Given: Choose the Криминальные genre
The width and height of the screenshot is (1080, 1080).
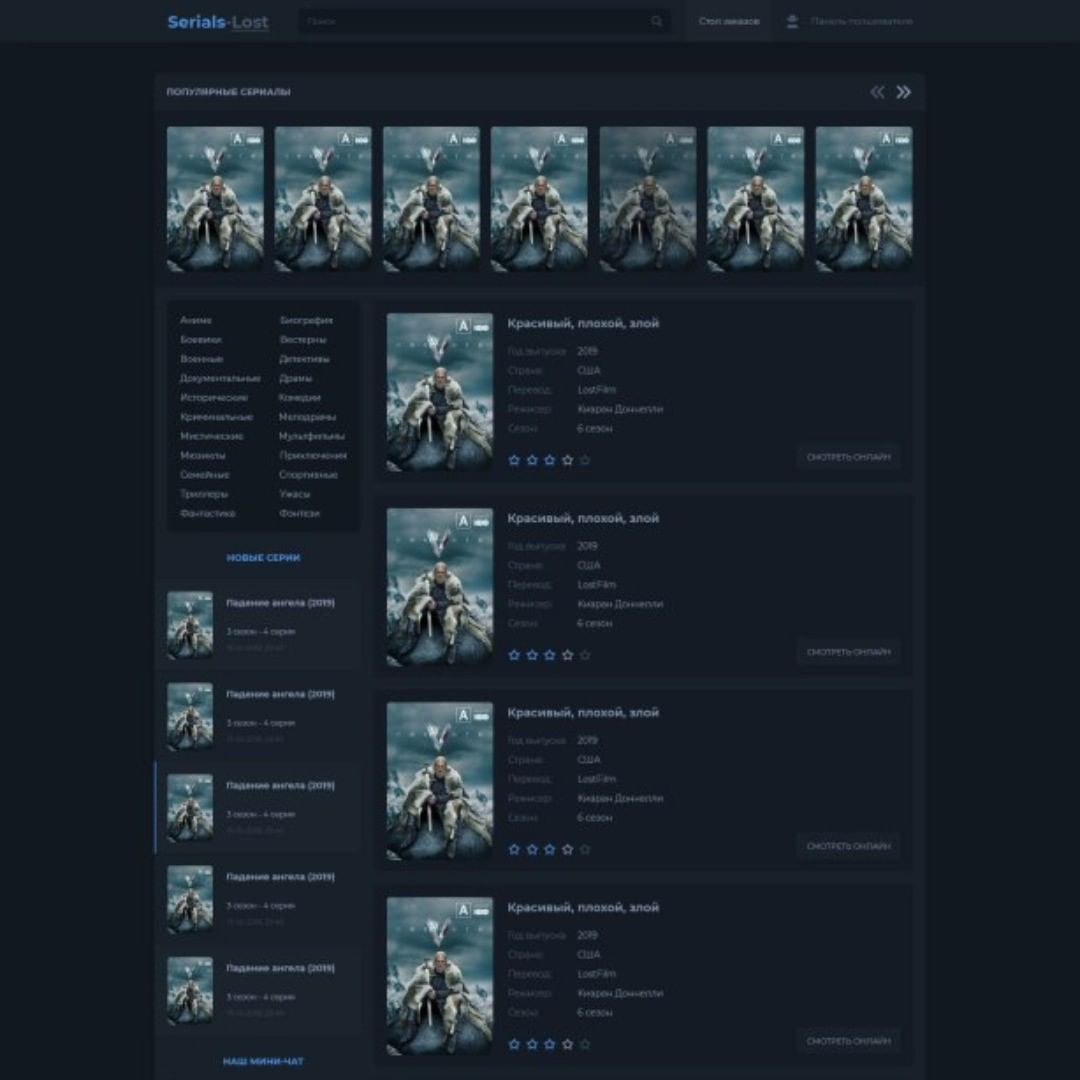Looking at the screenshot, I should [216, 417].
